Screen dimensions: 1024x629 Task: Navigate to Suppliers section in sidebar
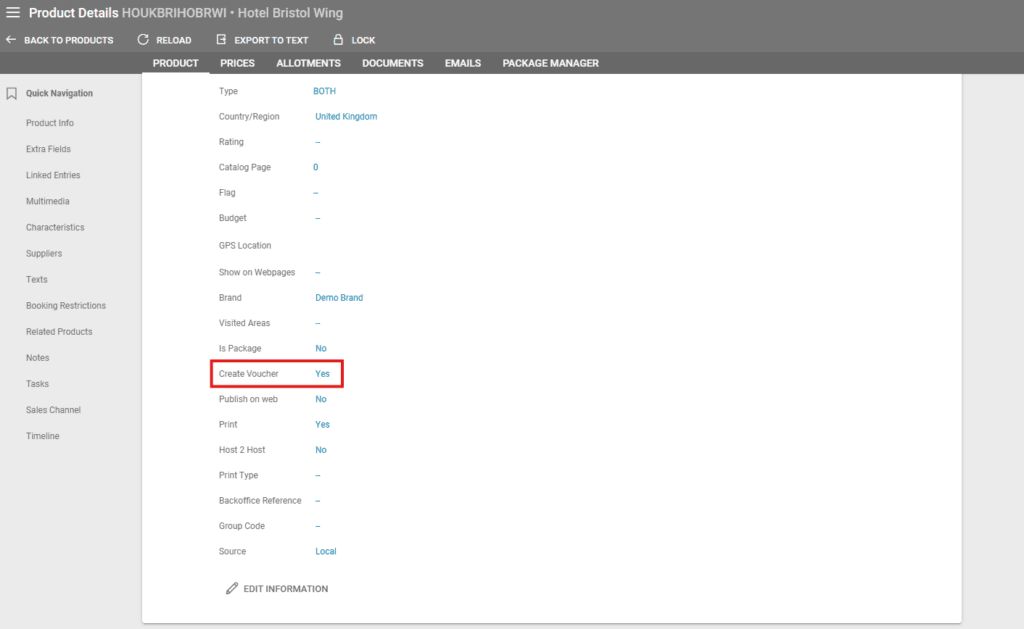[44, 254]
